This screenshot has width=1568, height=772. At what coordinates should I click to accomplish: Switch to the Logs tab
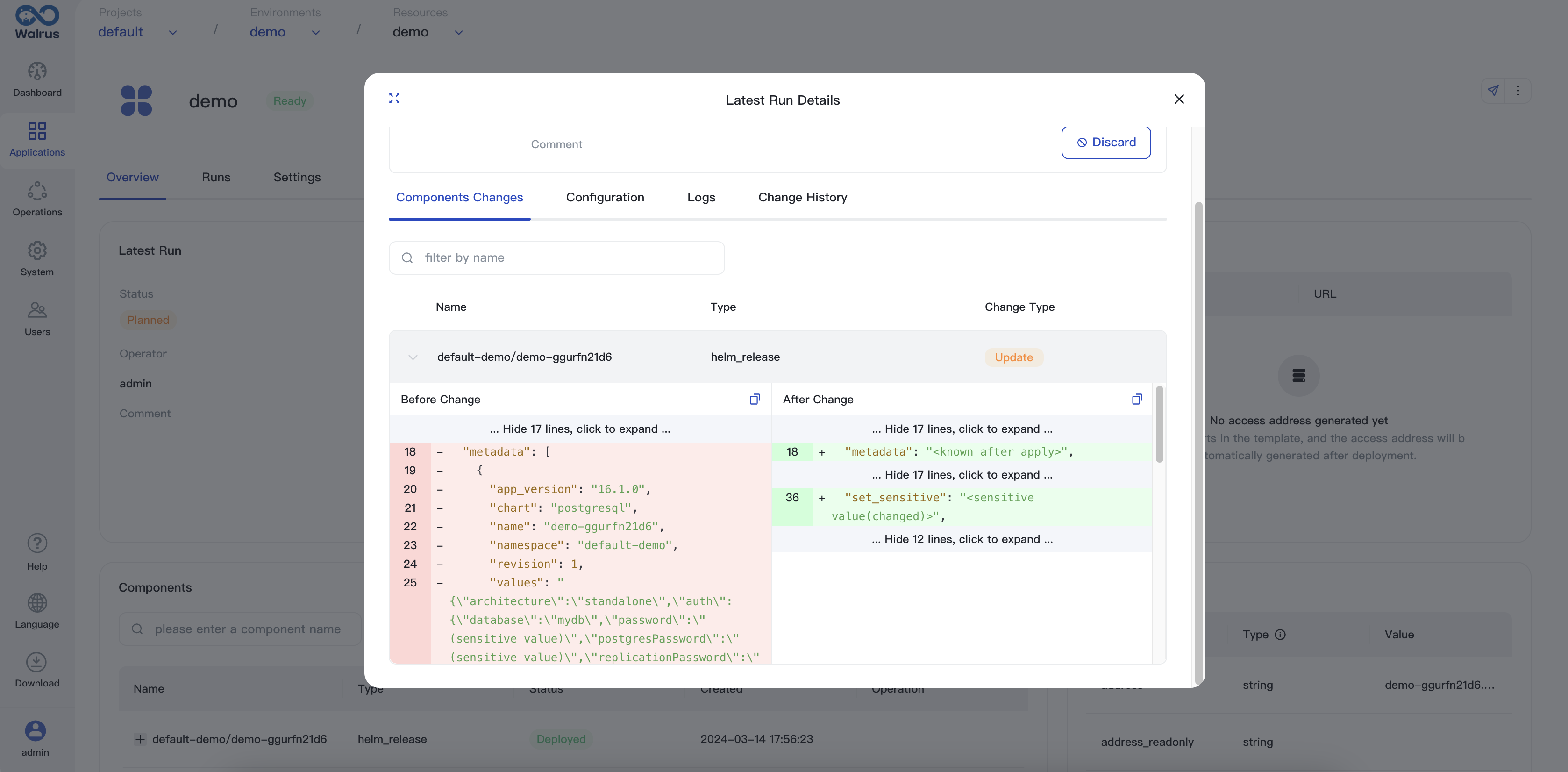tap(701, 197)
